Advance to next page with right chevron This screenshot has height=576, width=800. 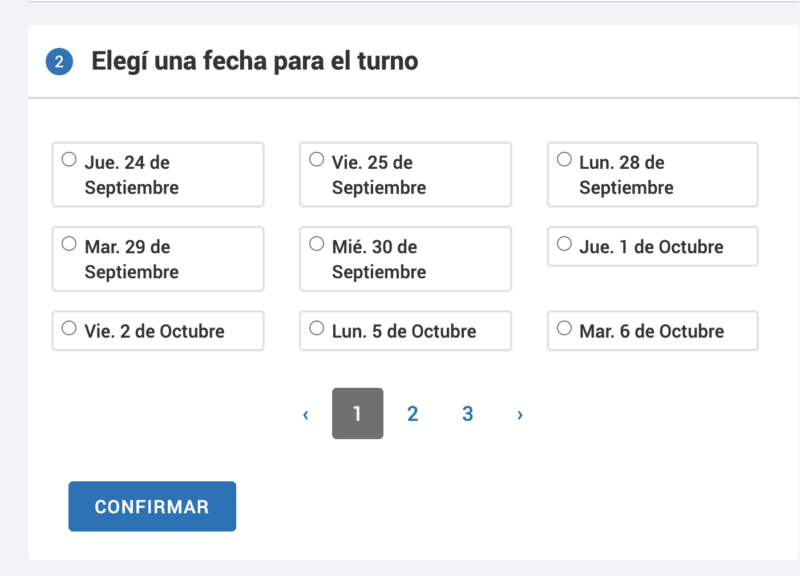coord(520,414)
